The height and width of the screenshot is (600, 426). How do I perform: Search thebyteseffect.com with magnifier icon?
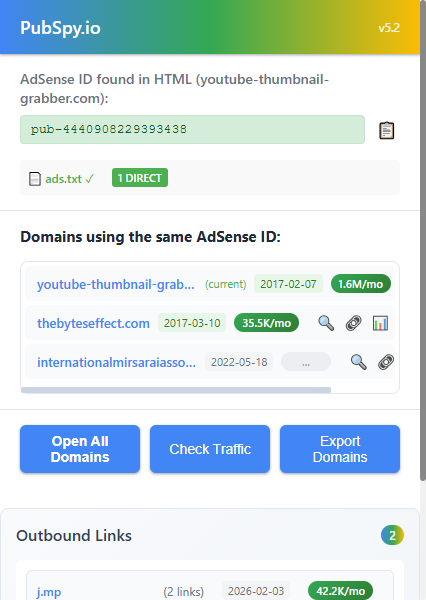[x=326, y=323]
